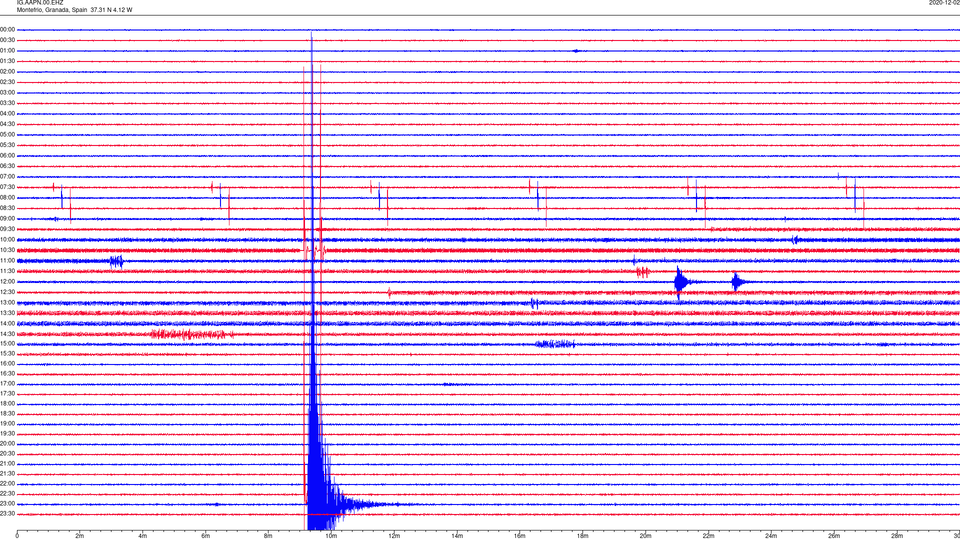The height and width of the screenshot is (540, 960).
Task: Click the 14:00 time row label
Action: (7, 323)
